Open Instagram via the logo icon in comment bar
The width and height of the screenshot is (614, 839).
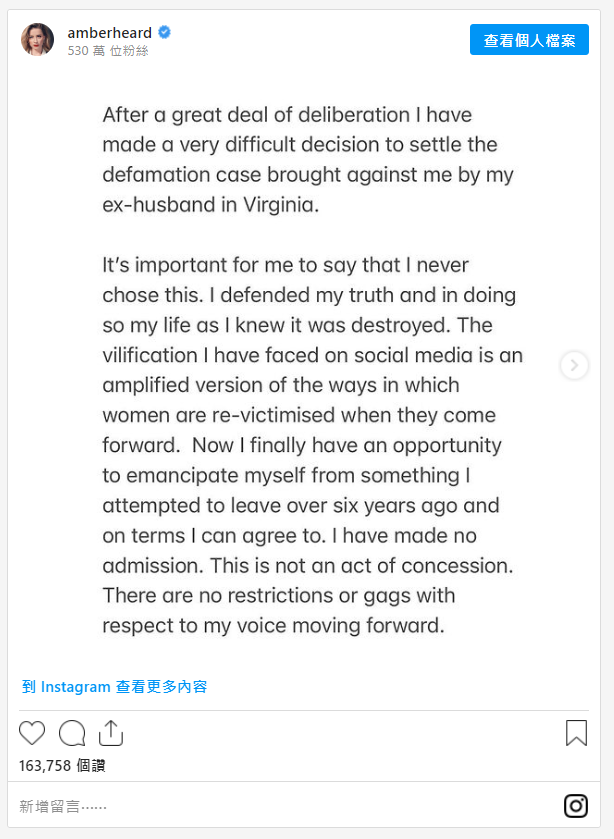(x=576, y=804)
